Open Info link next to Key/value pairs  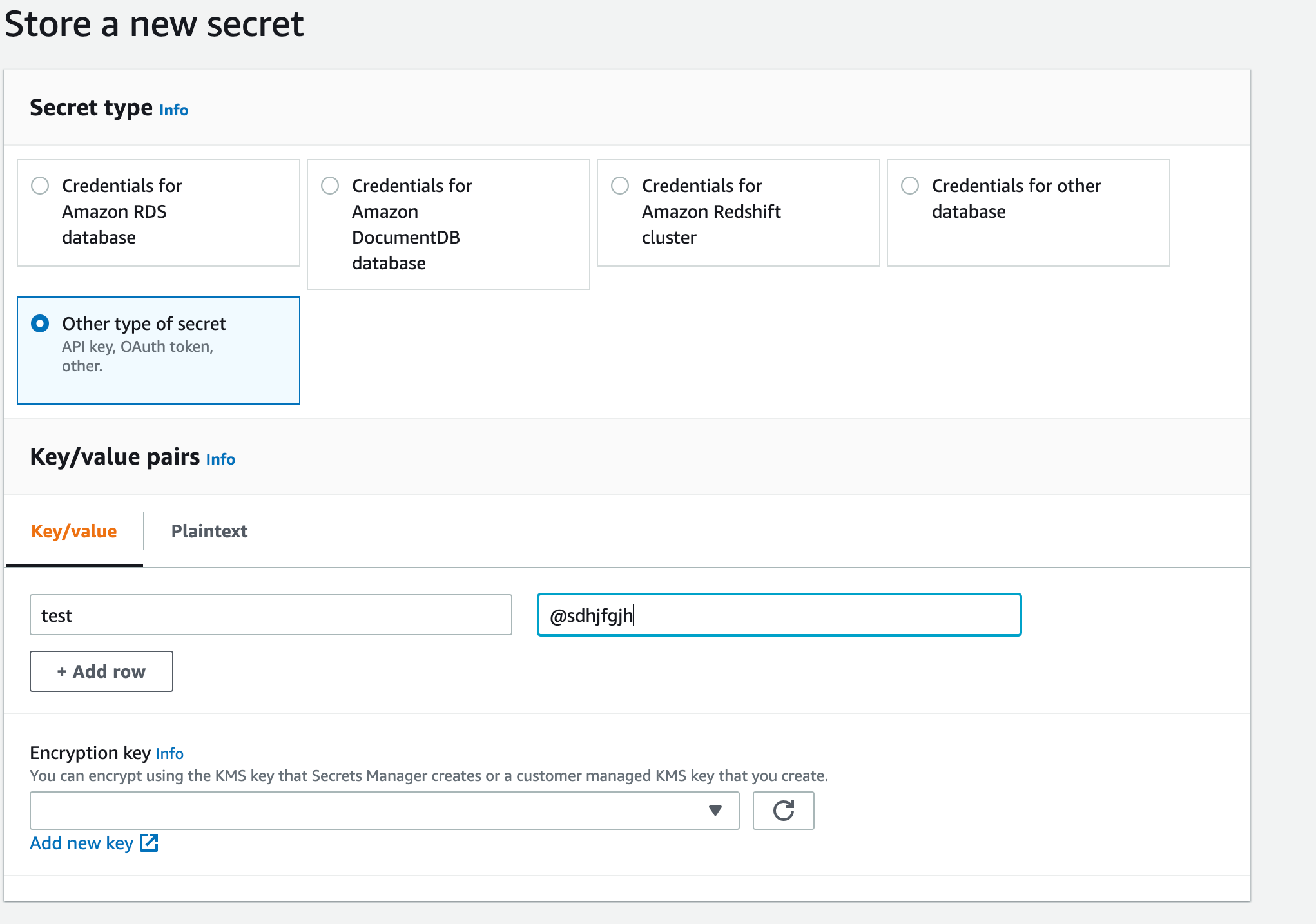point(220,459)
